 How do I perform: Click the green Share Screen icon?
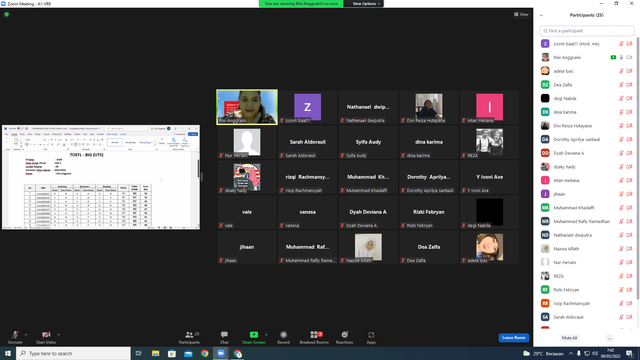tap(253, 335)
